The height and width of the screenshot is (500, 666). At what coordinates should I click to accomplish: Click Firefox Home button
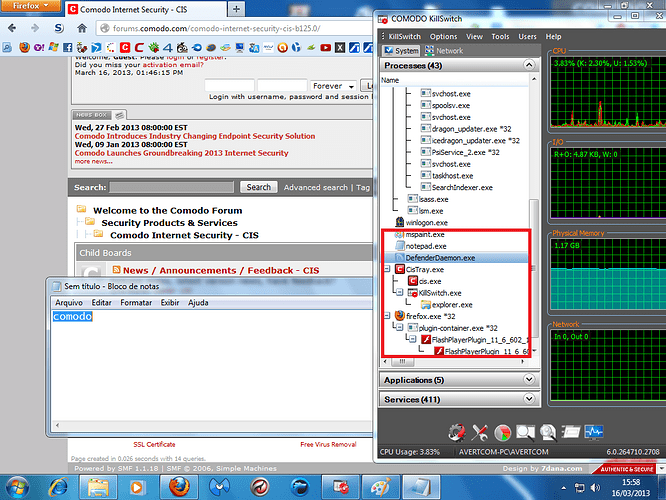point(82,28)
